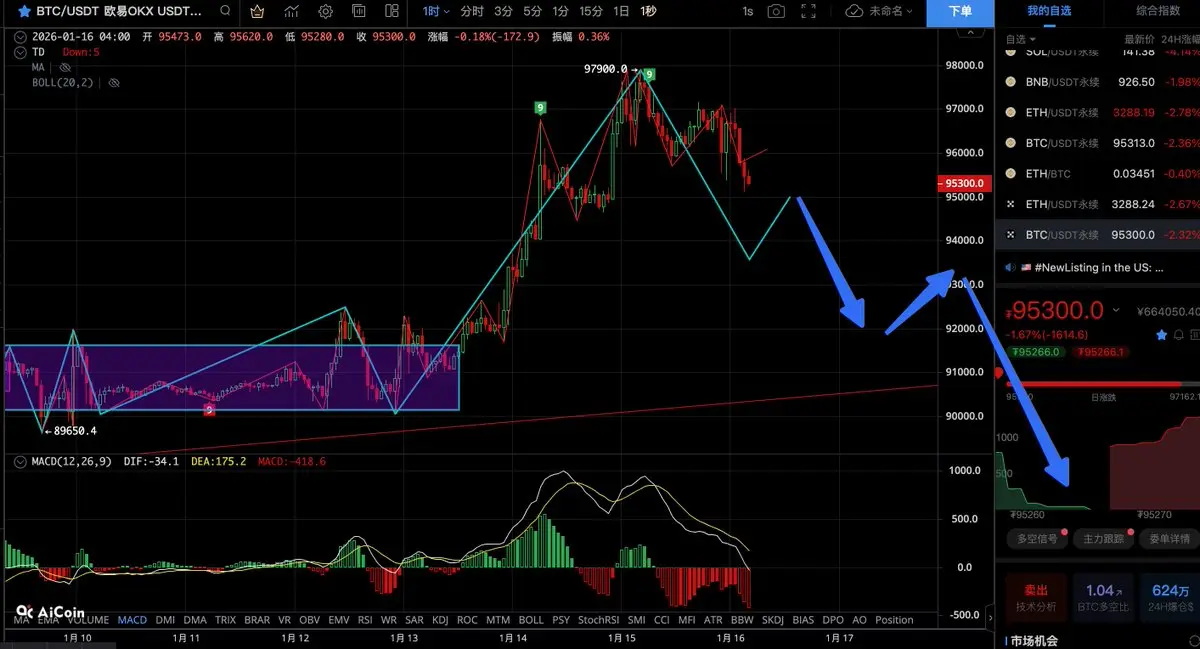This screenshot has height=649, width=1200.
Task: Open 主力跟踪 button
Action: pyautogui.click(x=1103, y=539)
